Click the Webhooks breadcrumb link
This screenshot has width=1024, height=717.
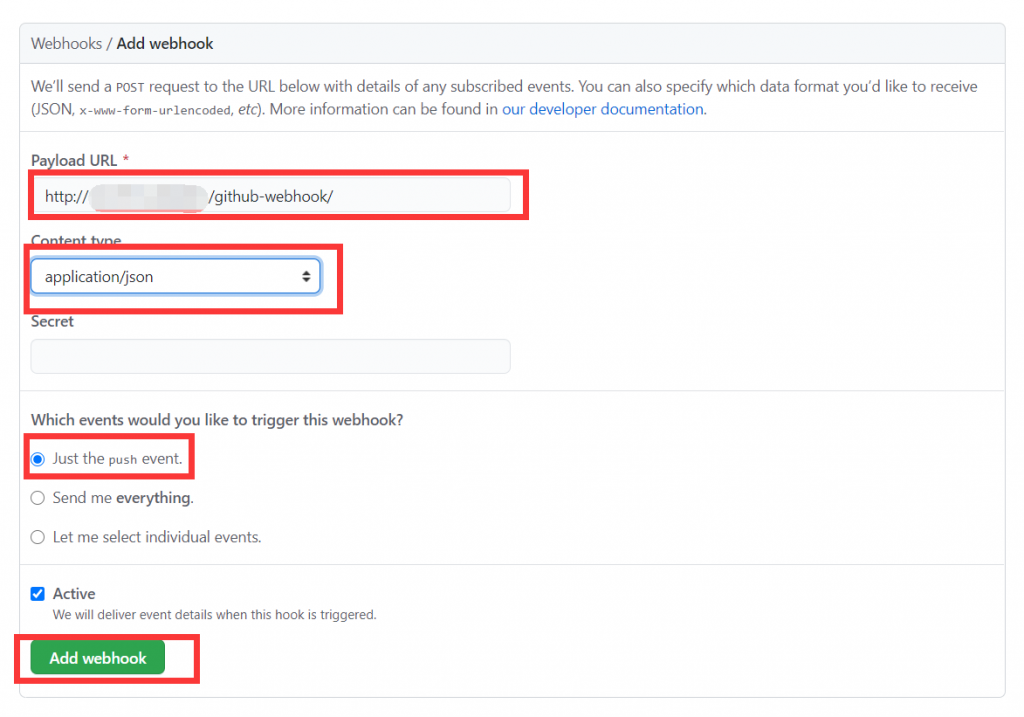pyautogui.click(x=66, y=44)
